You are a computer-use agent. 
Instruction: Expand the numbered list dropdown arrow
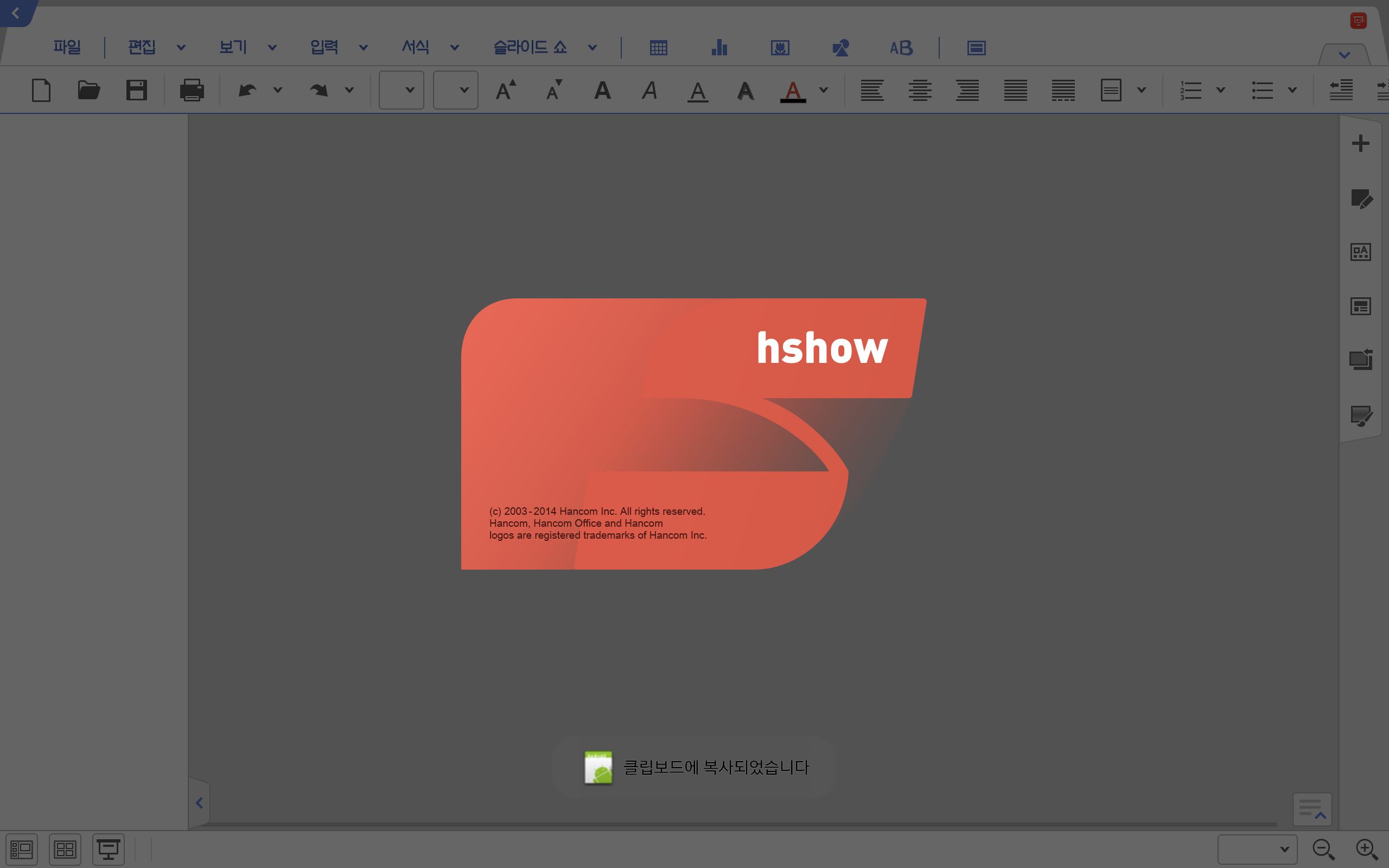coord(1221,90)
